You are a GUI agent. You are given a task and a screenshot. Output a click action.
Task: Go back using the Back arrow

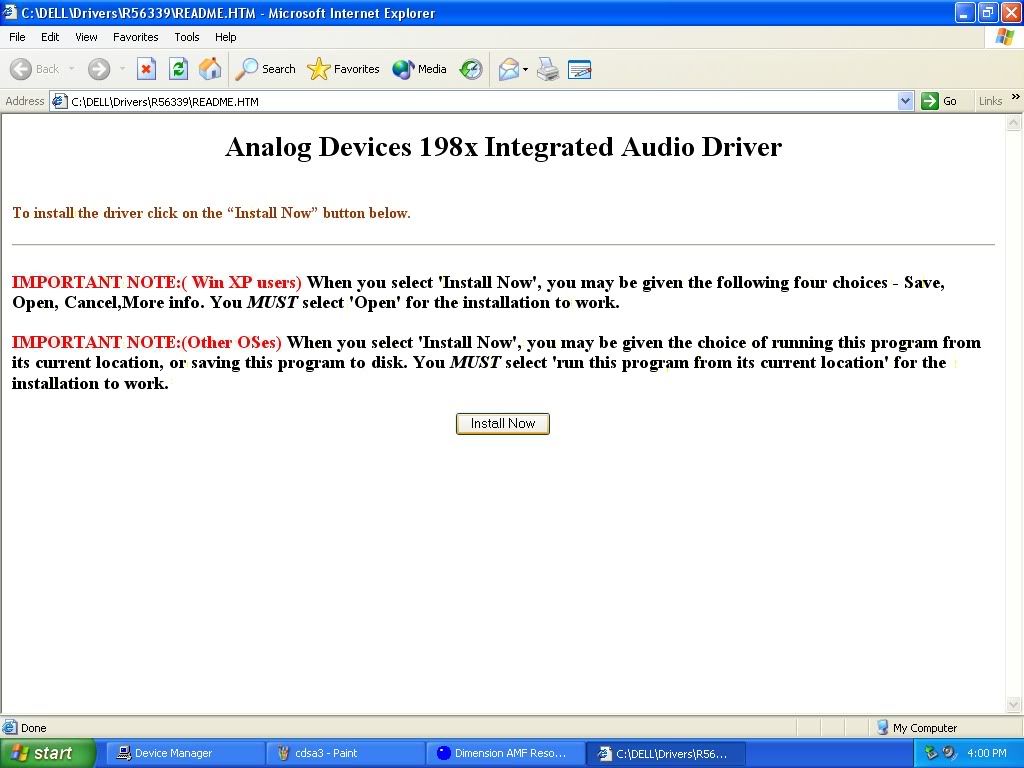[35, 69]
